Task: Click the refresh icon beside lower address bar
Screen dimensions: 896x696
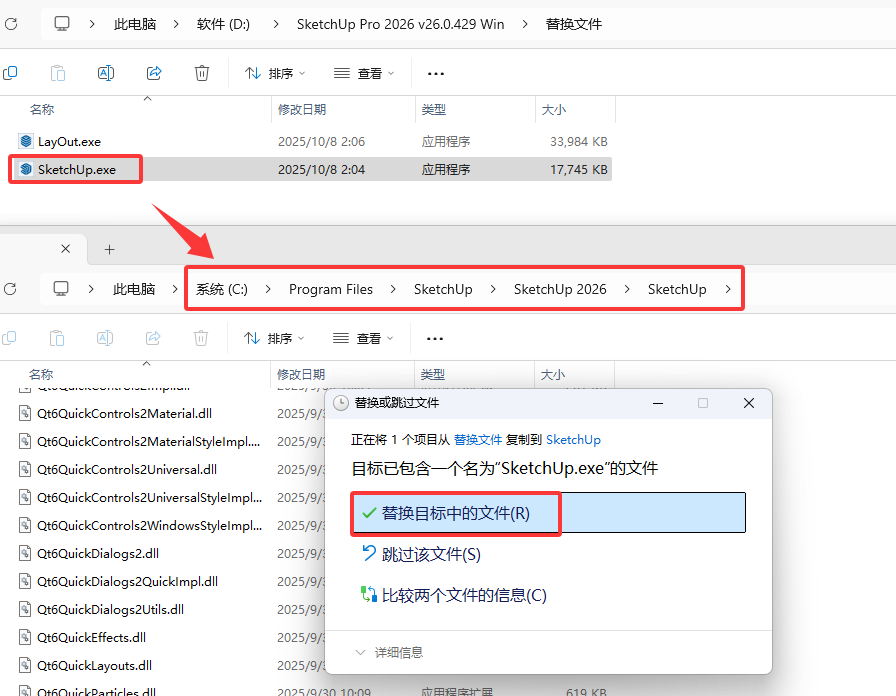Action: click(11, 289)
